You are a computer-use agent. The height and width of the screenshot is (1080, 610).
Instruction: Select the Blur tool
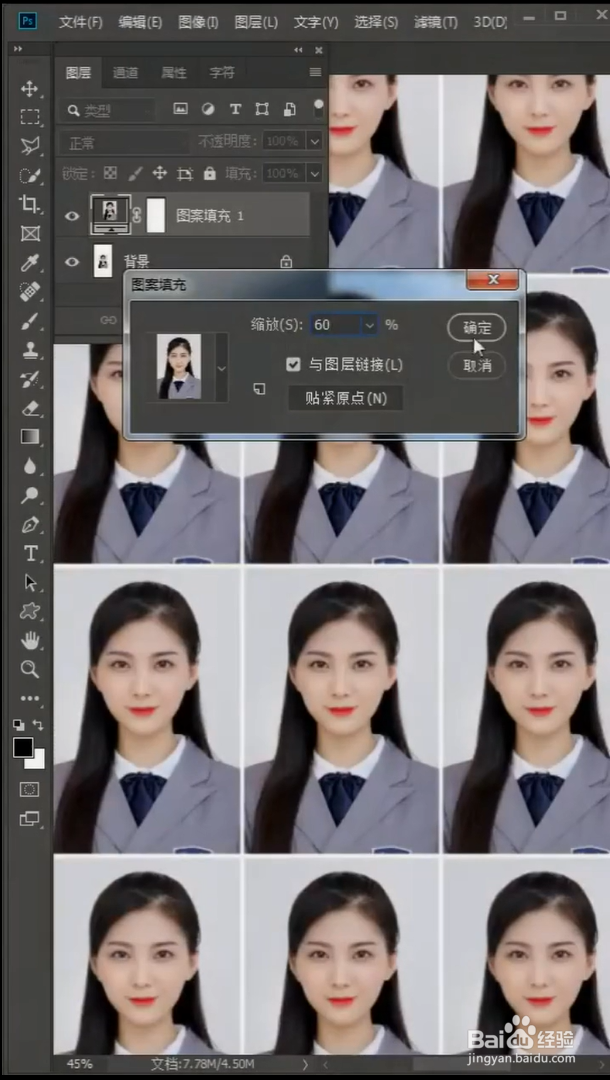tap(30, 466)
